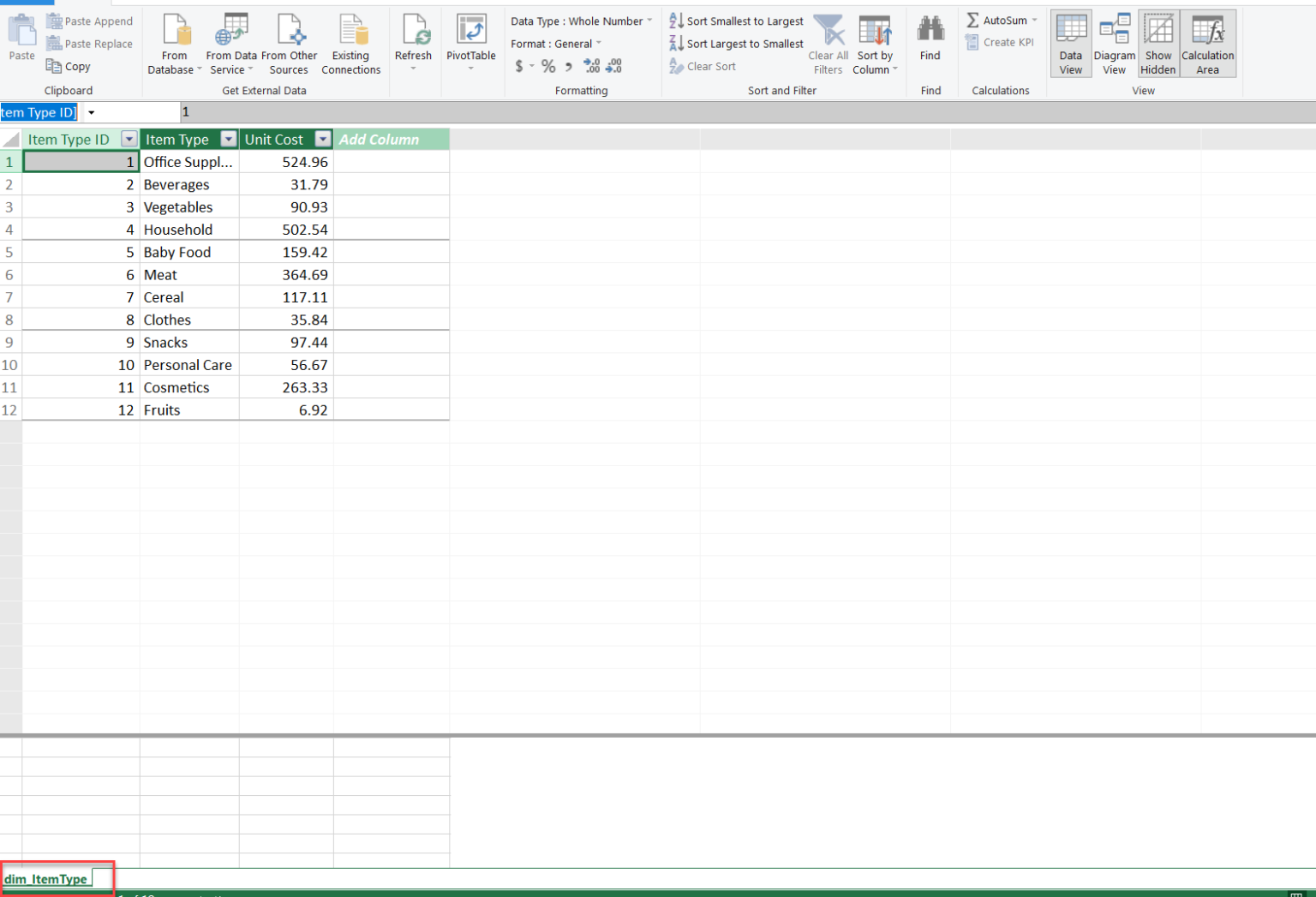Switch to Diagram View
Viewport: 1316px width, 897px height.
(1114, 43)
